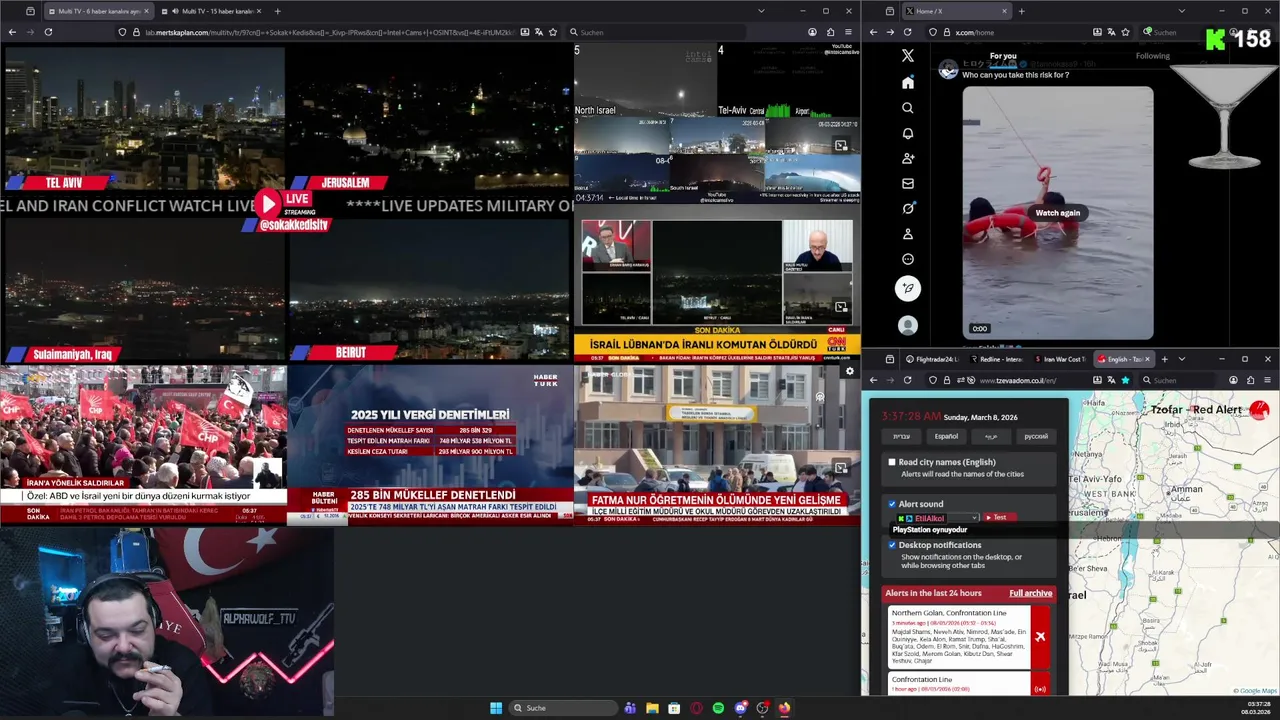
Task: Open Profile icon in X sidebar
Action: [x=908, y=234]
